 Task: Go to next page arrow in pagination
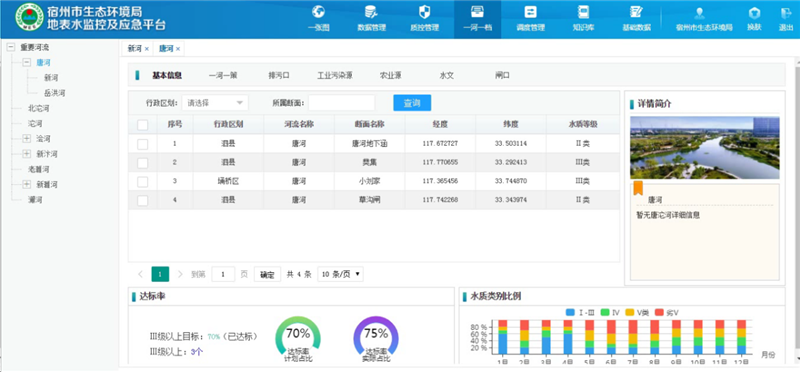(x=180, y=274)
